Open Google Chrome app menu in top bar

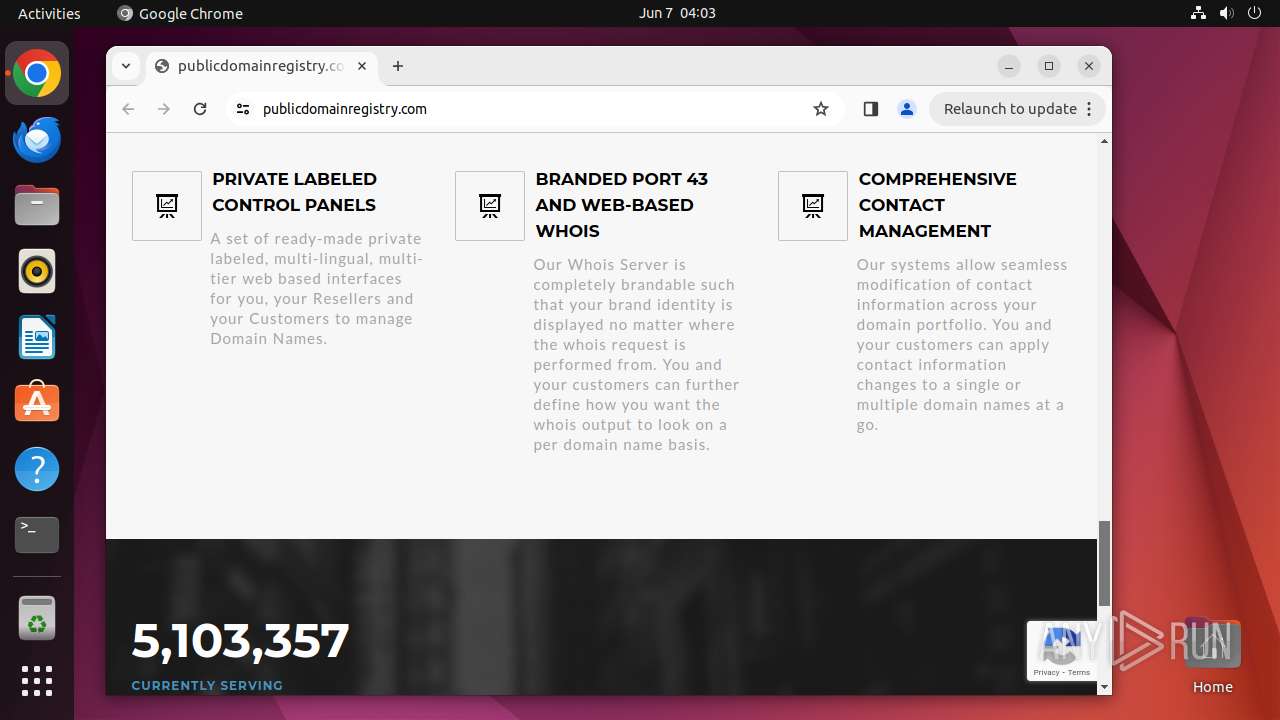point(180,13)
